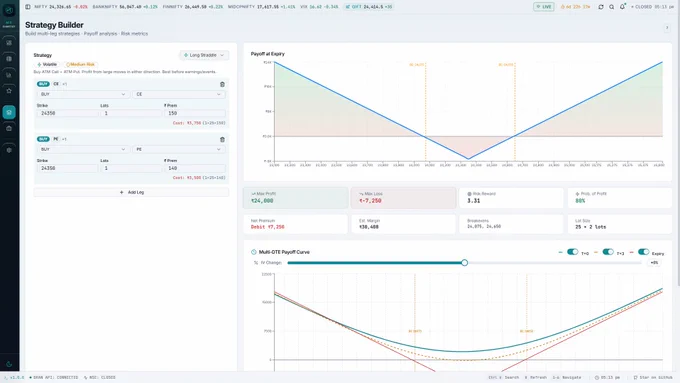Click the NIFTY ticker in top bar
The width and height of the screenshot is (680, 383).
click(x=61, y=7)
